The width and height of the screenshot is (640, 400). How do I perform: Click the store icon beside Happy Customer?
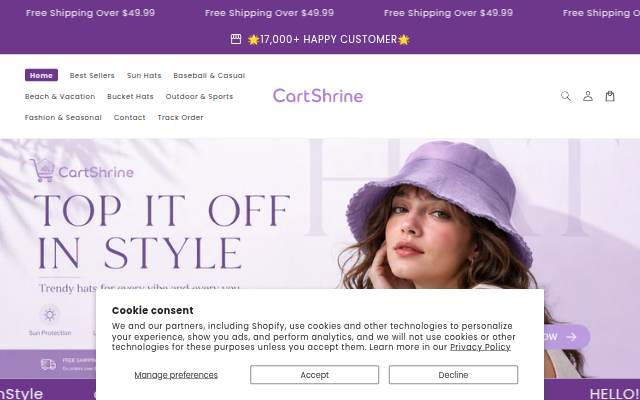(x=236, y=39)
